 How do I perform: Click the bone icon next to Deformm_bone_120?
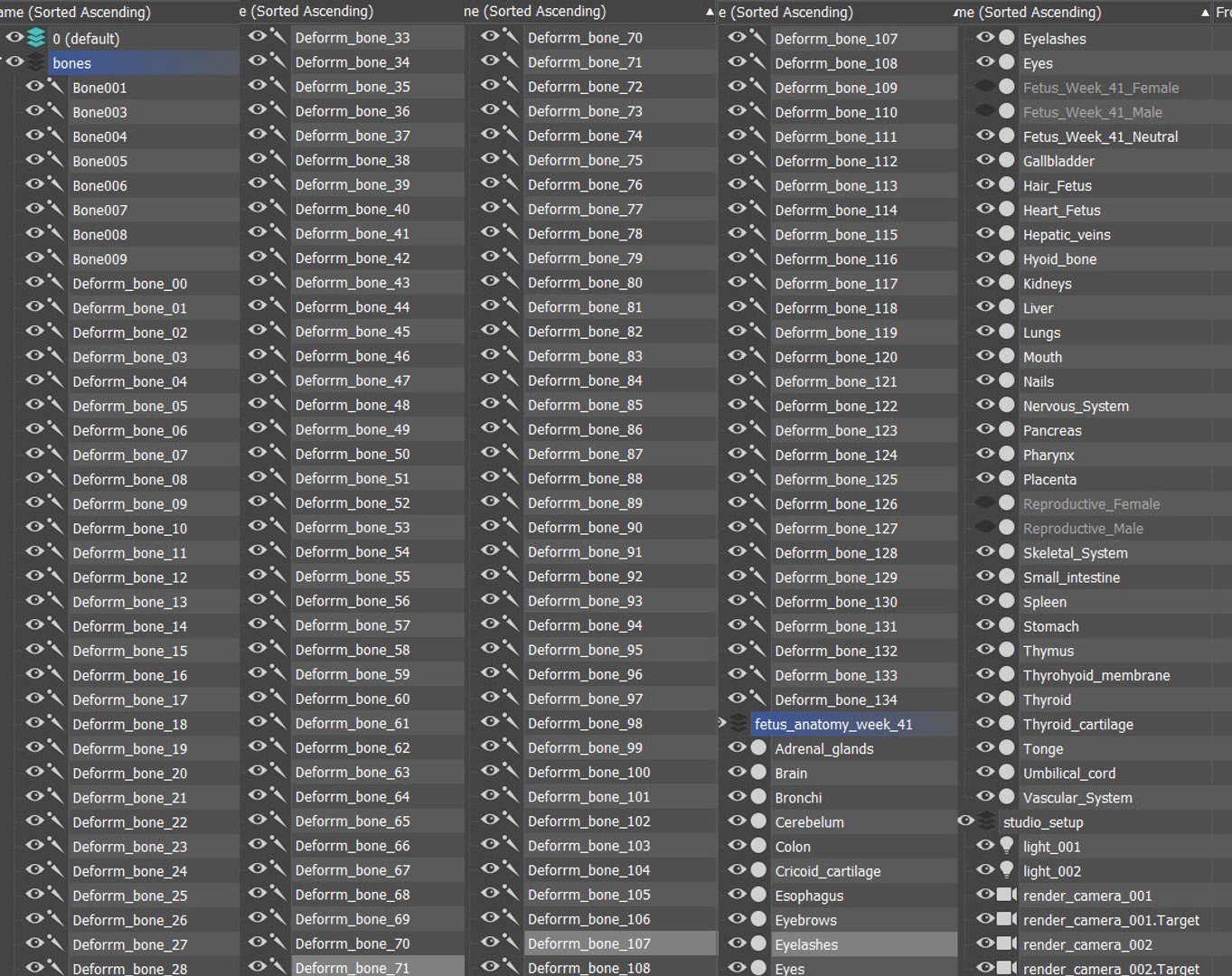click(x=757, y=355)
